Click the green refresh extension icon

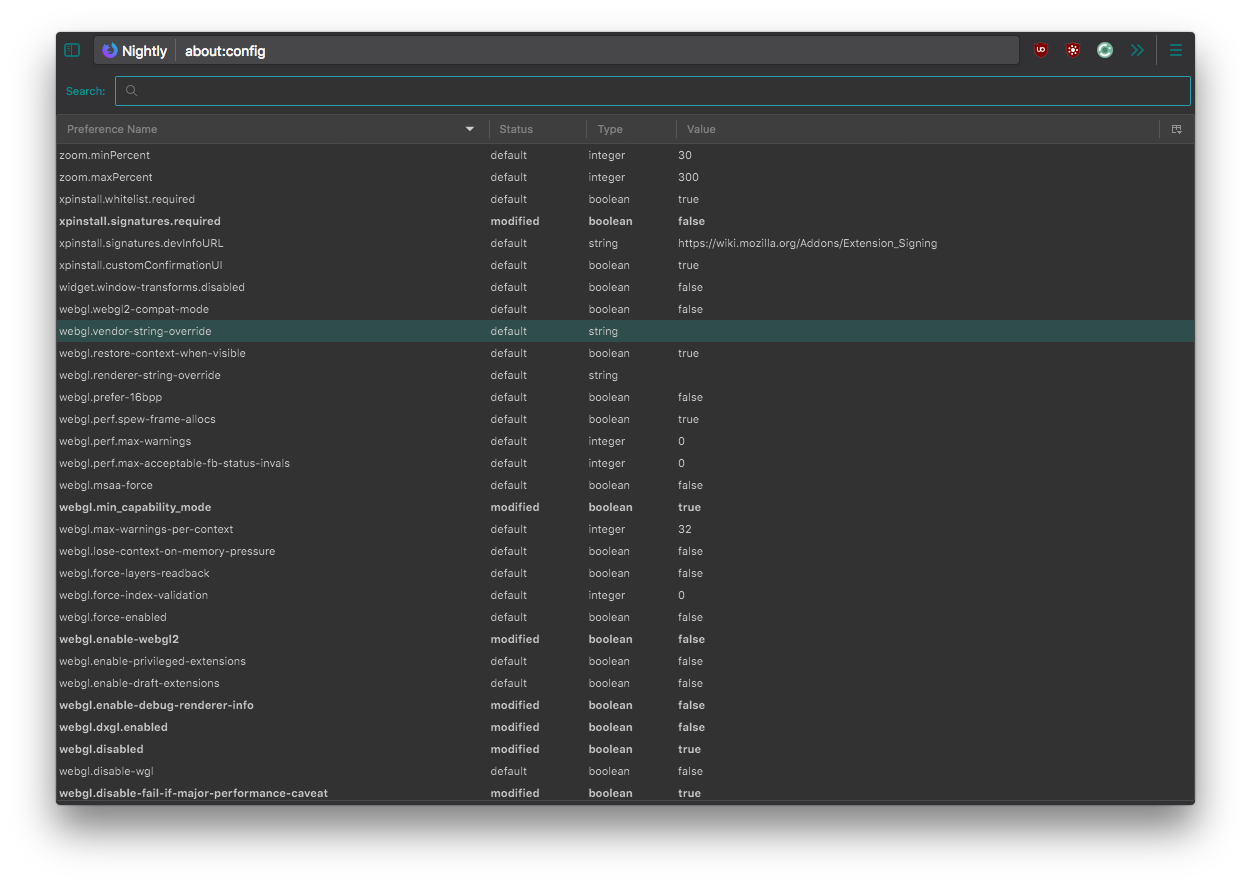click(1105, 50)
